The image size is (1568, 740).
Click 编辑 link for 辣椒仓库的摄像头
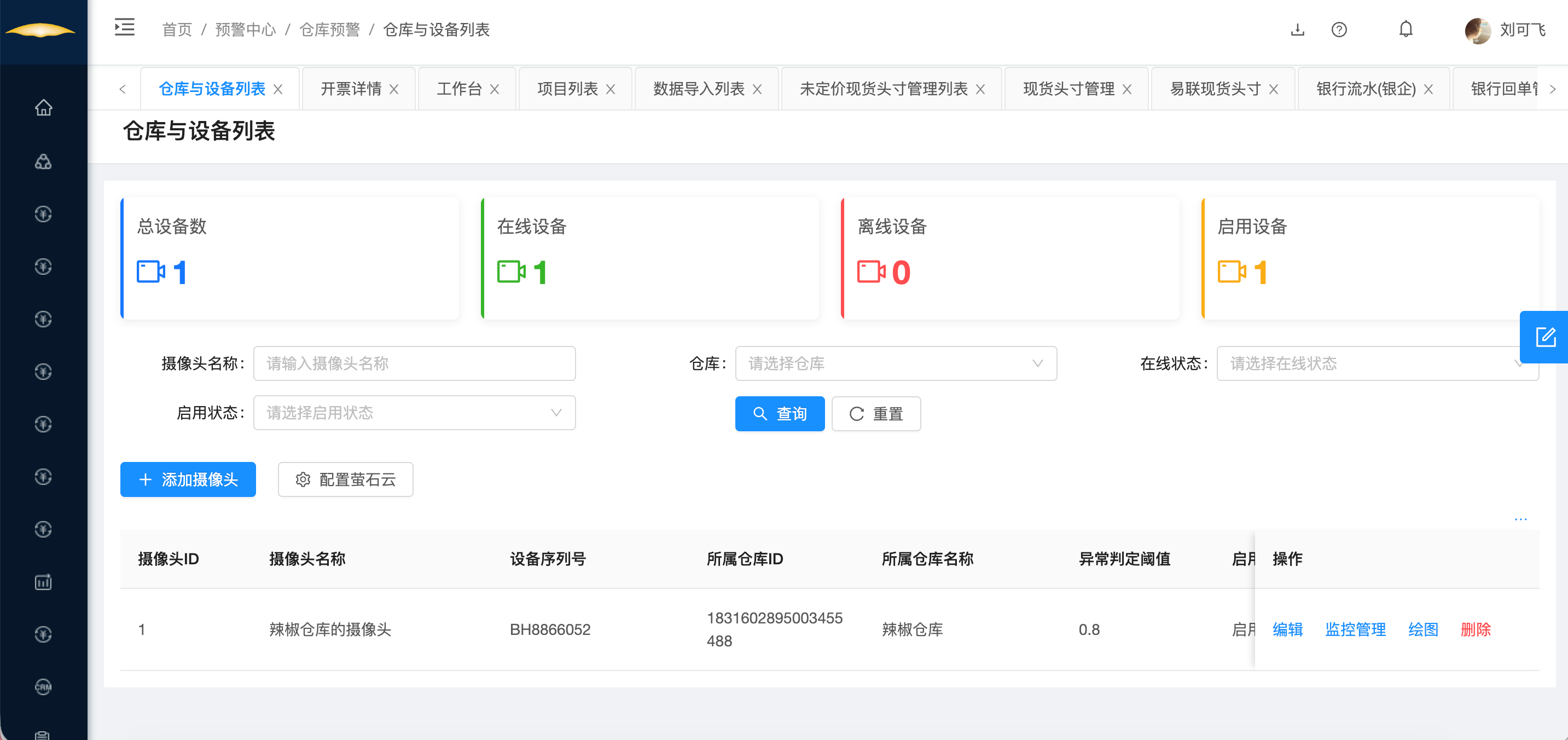pyautogui.click(x=1288, y=629)
